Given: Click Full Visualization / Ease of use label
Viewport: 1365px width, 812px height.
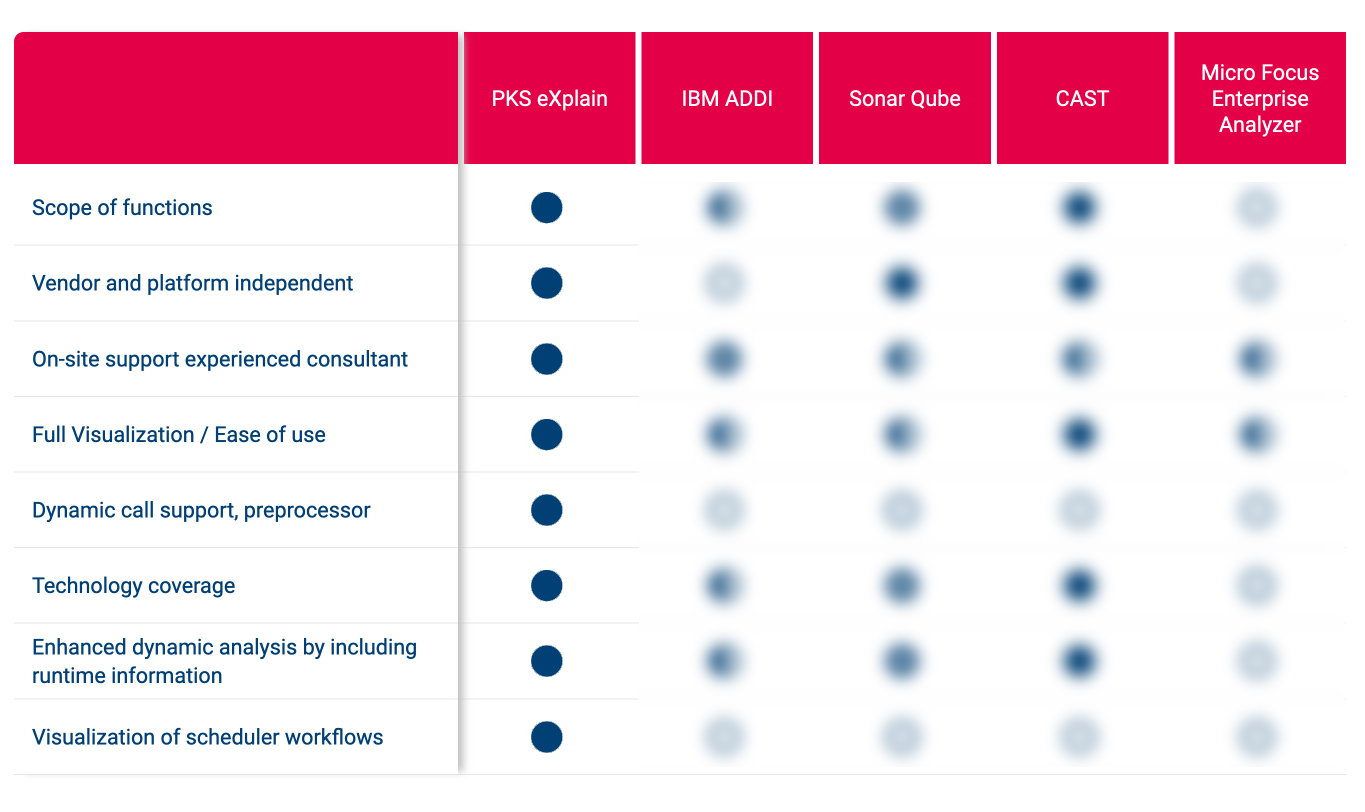Looking at the screenshot, I should click(179, 435).
